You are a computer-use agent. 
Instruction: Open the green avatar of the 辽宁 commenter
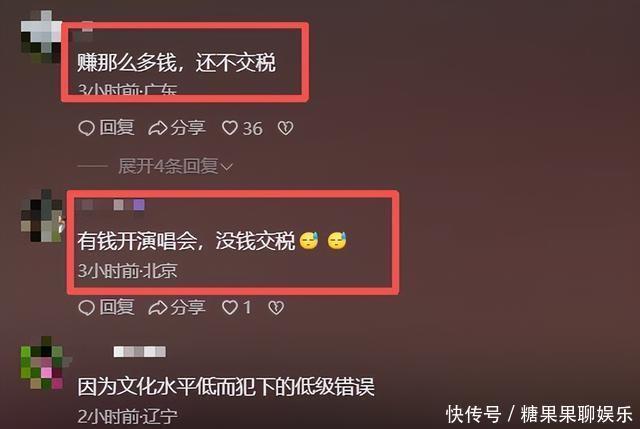tap(42, 362)
